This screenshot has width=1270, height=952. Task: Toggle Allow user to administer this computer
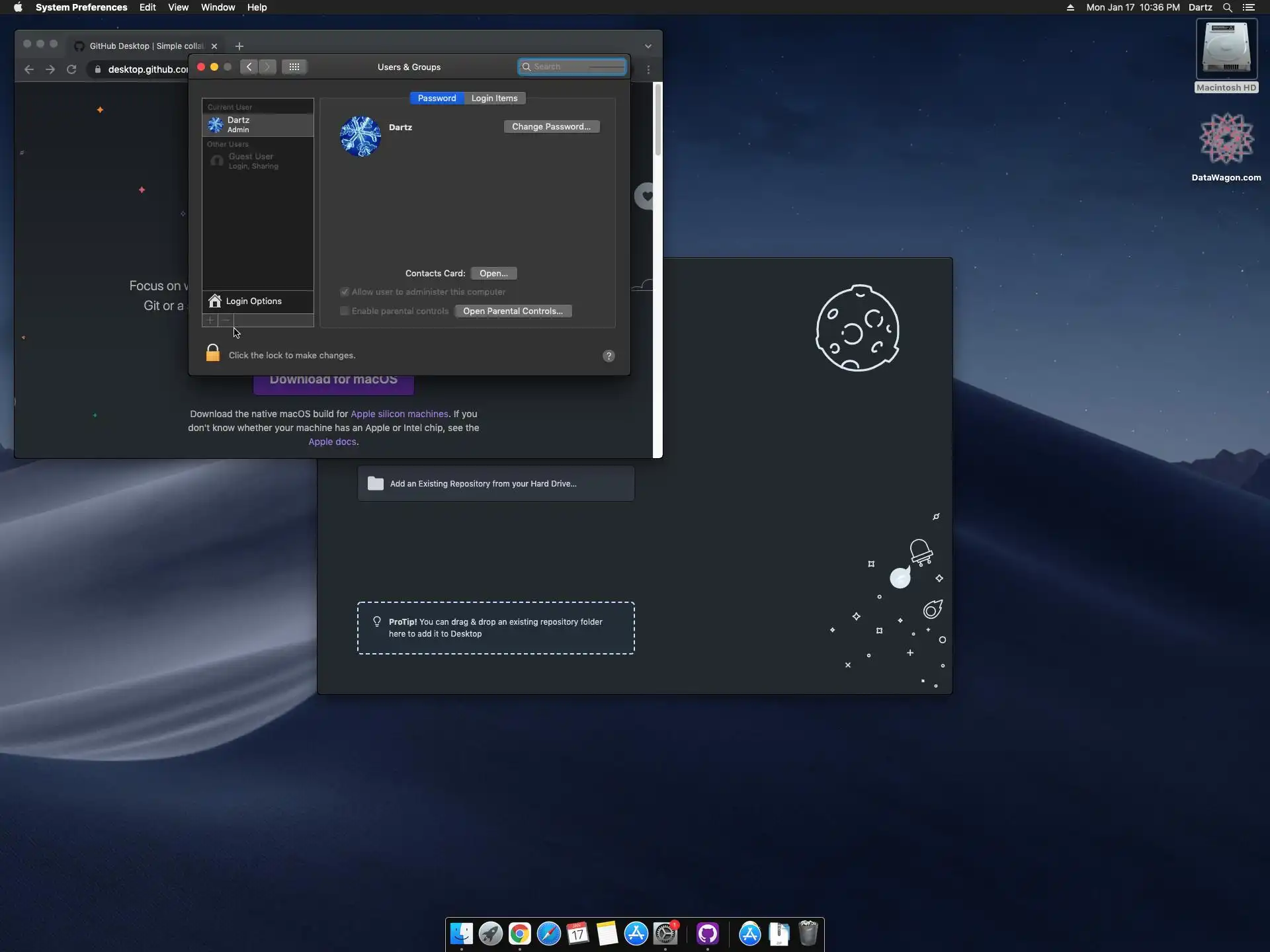[x=345, y=292]
